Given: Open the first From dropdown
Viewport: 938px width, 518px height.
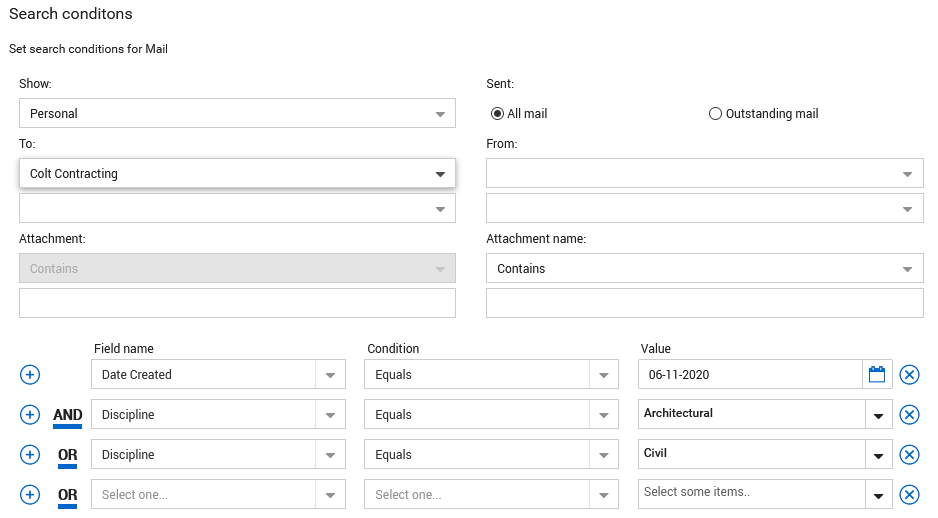Looking at the screenshot, I should click(705, 173).
